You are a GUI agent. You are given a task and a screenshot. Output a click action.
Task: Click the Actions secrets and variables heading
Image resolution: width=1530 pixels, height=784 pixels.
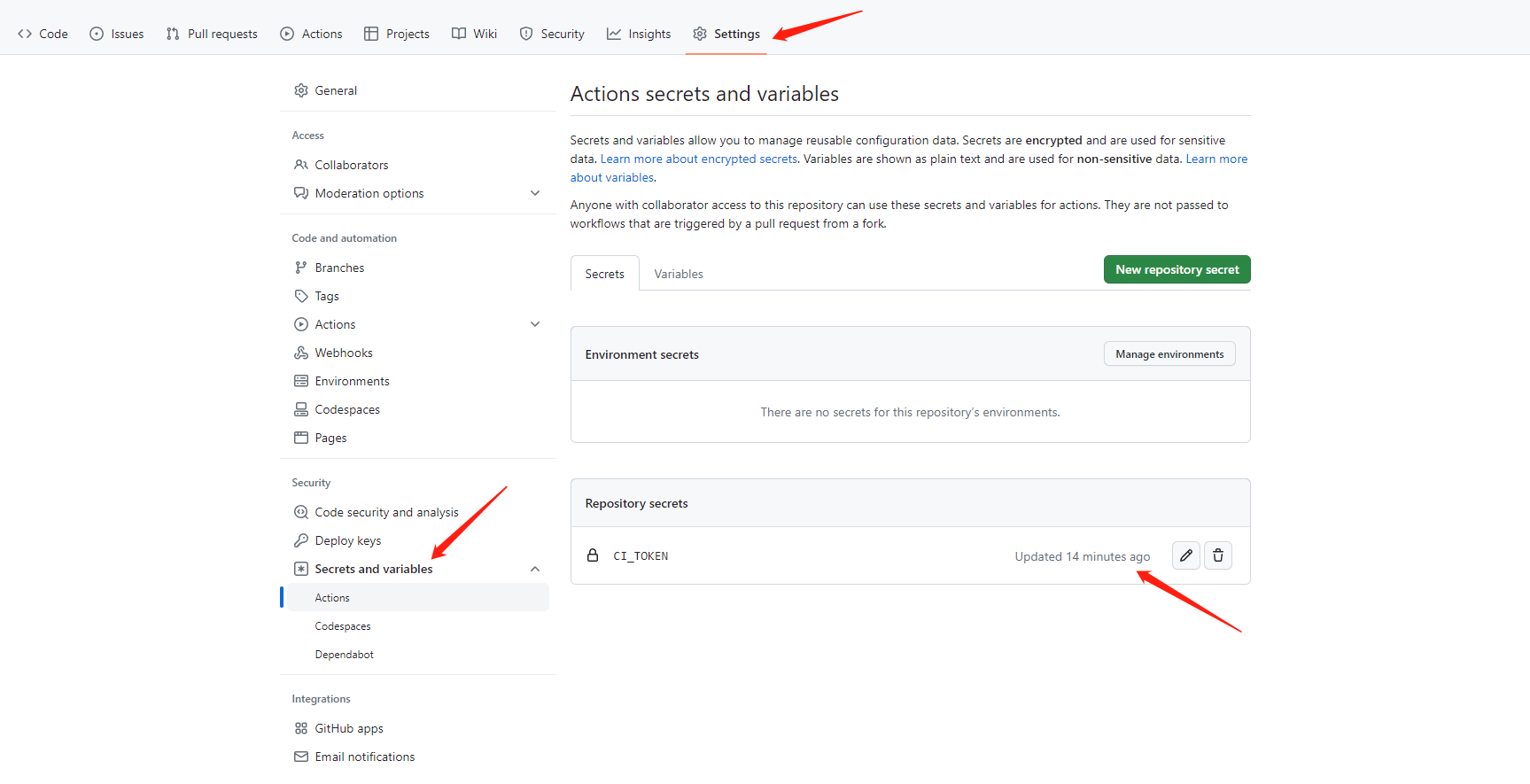704,94
